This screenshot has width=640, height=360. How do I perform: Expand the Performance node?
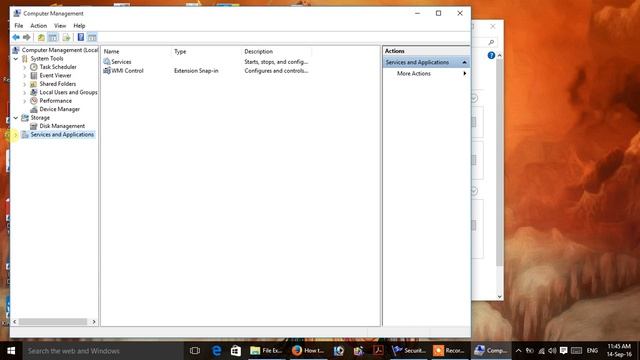[x=25, y=101]
